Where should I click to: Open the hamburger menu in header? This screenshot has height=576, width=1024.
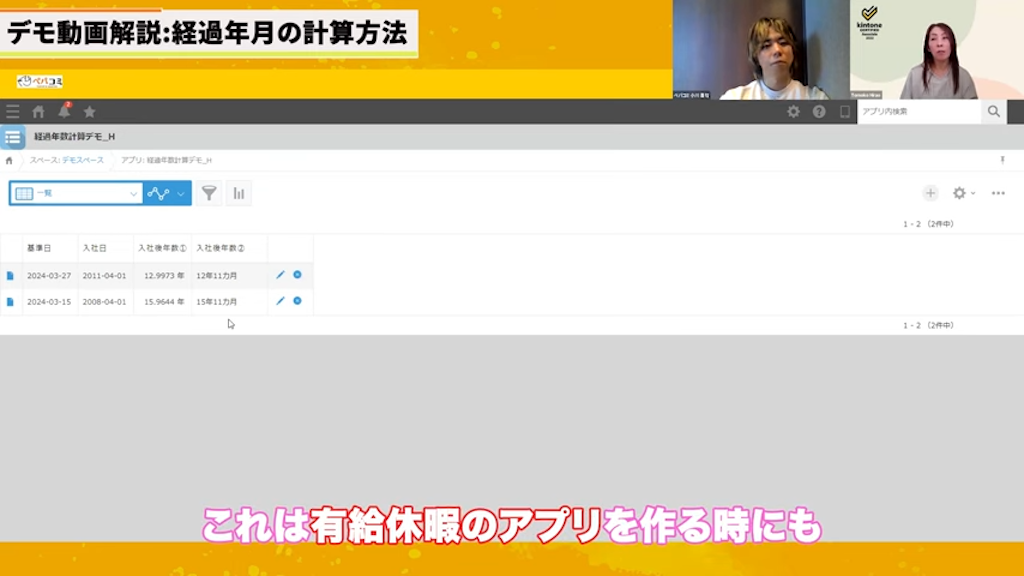point(13,112)
